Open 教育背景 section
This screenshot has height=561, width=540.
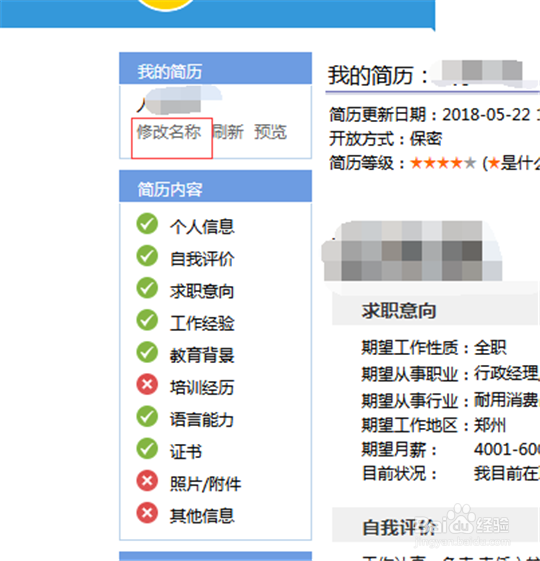(x=202, y=355)
